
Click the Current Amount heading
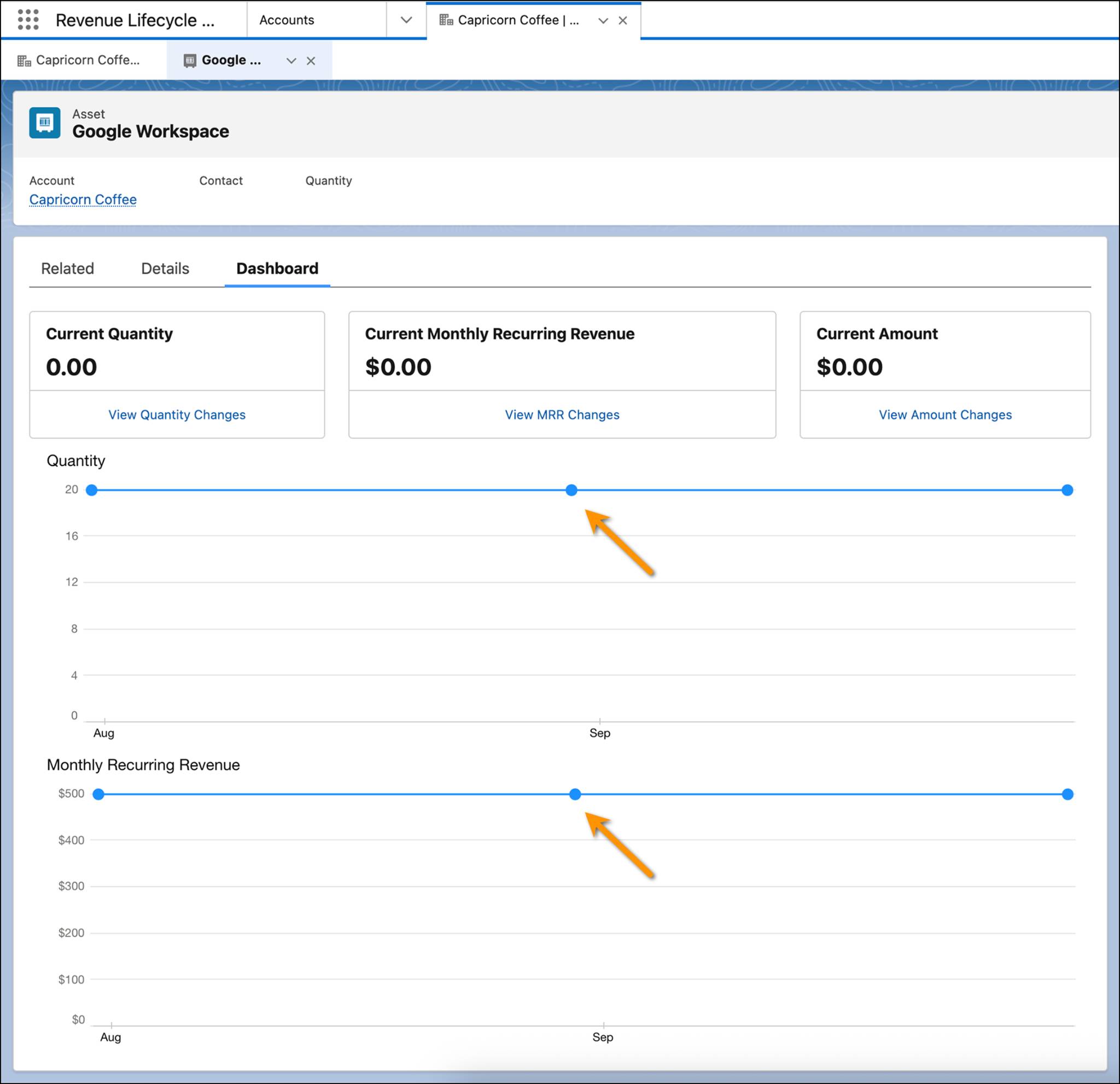877,334
